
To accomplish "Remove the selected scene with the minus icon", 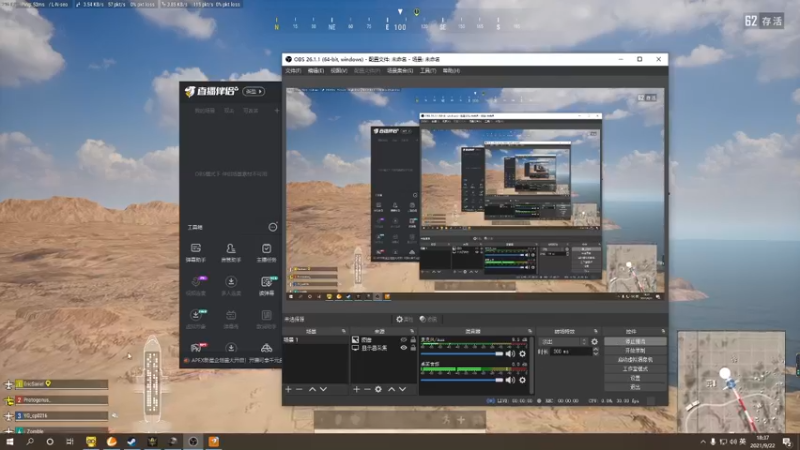I will click(x=299, y=389).
